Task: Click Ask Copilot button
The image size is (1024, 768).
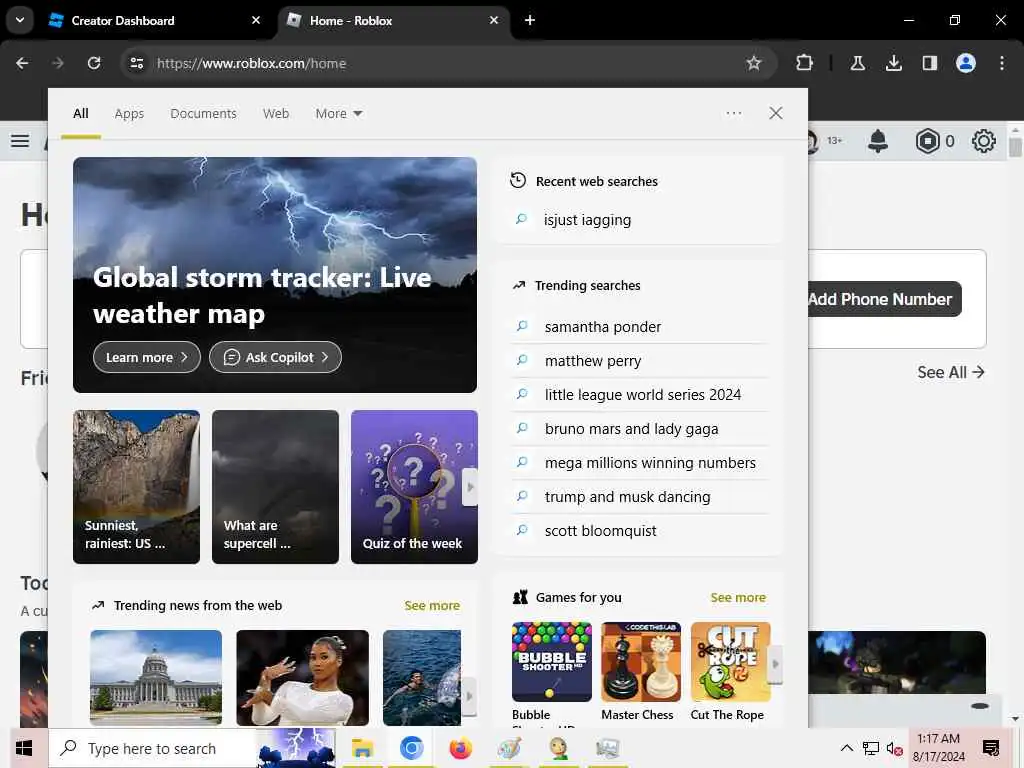Action: [x=275, y=357]
